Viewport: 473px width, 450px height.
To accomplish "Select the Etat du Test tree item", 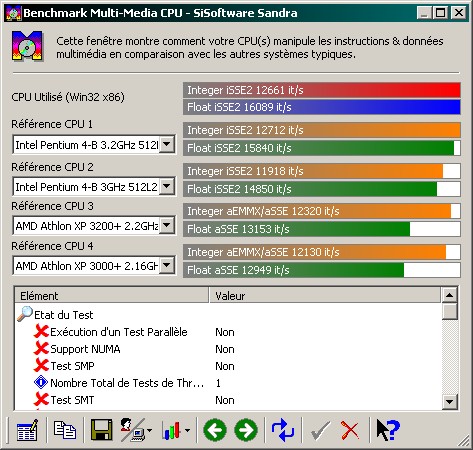I will [x=63, y=315].
